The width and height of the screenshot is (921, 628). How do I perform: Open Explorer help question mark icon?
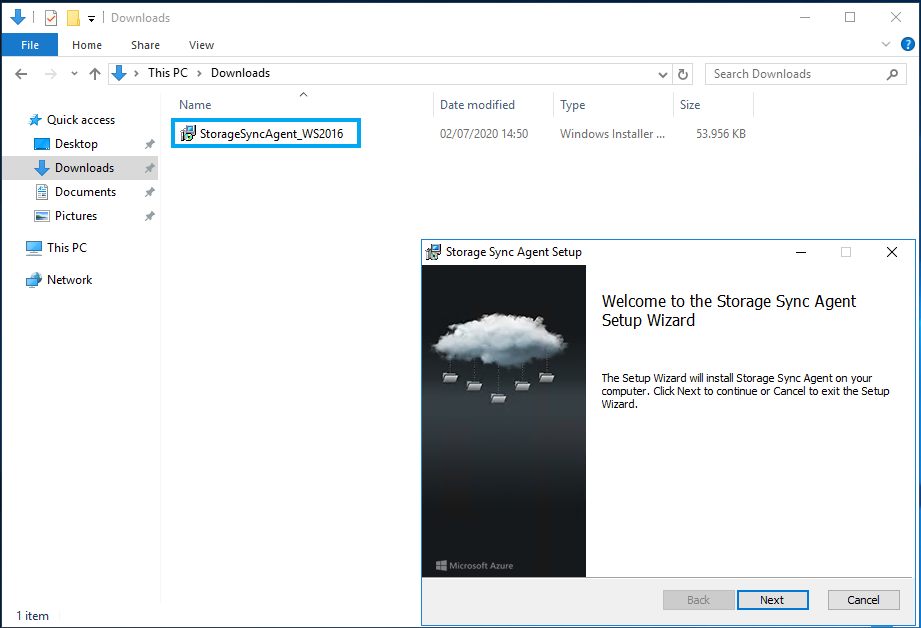907,44
